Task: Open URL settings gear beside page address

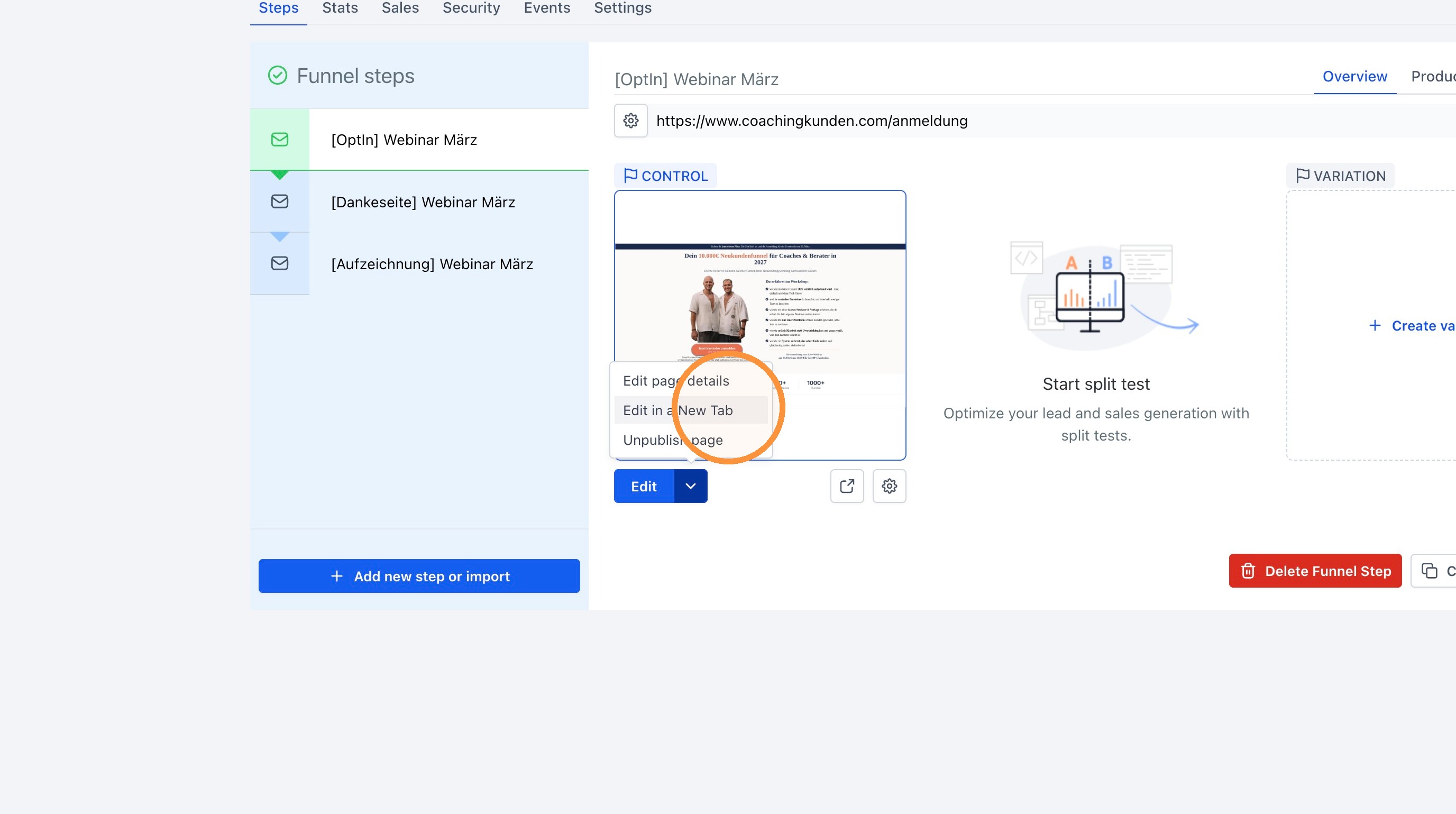Action: (631, 121)
